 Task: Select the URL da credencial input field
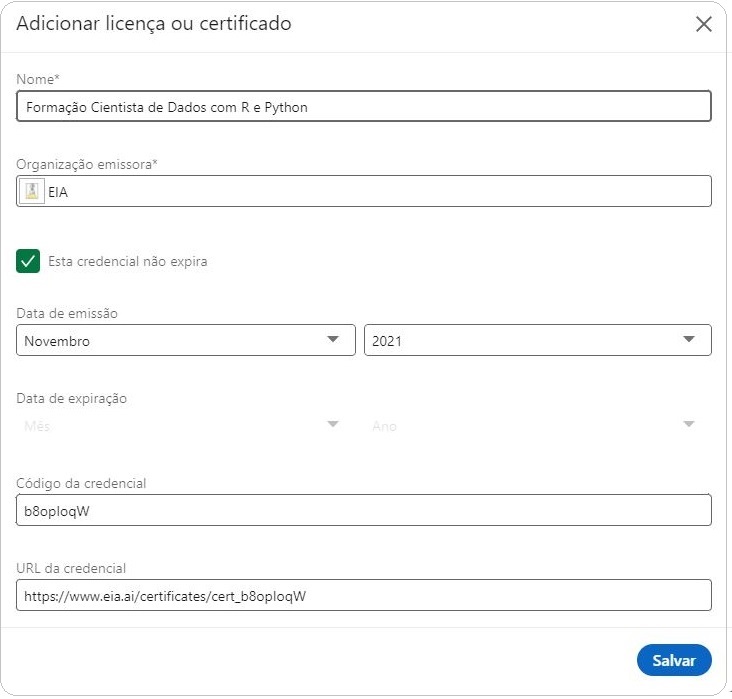point(364,596)
